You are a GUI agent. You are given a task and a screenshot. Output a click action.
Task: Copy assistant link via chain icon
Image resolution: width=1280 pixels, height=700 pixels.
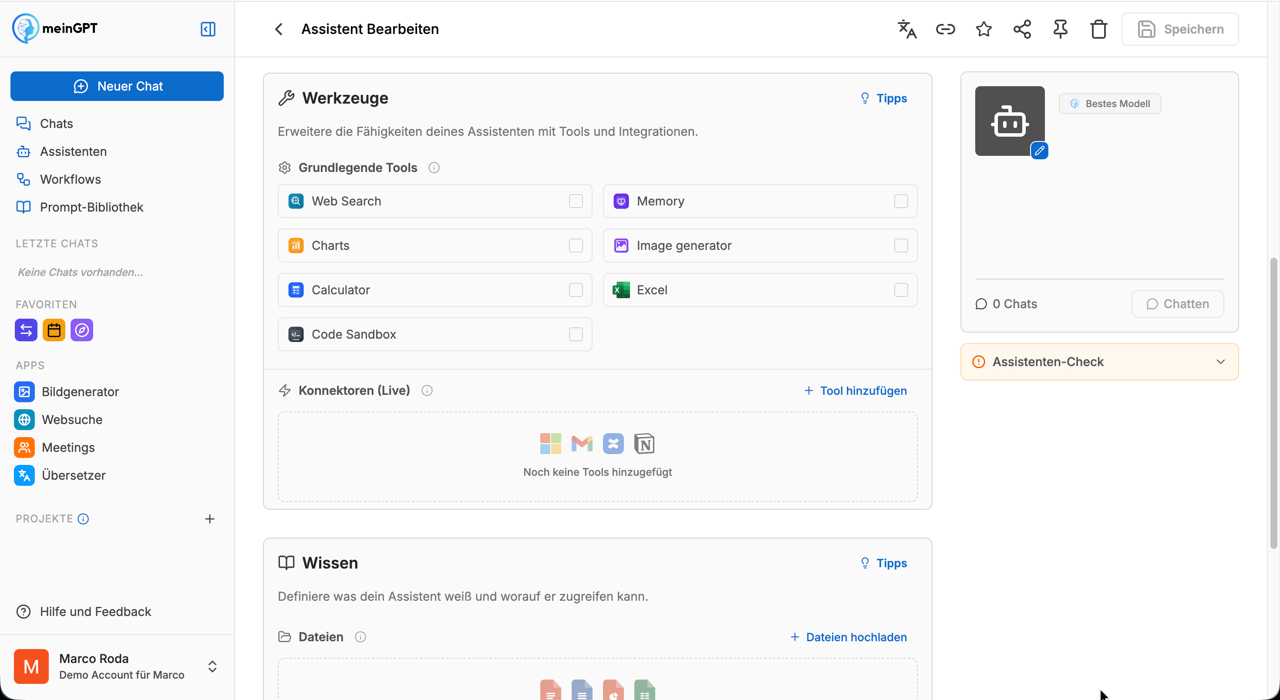[x=945, y=29]
